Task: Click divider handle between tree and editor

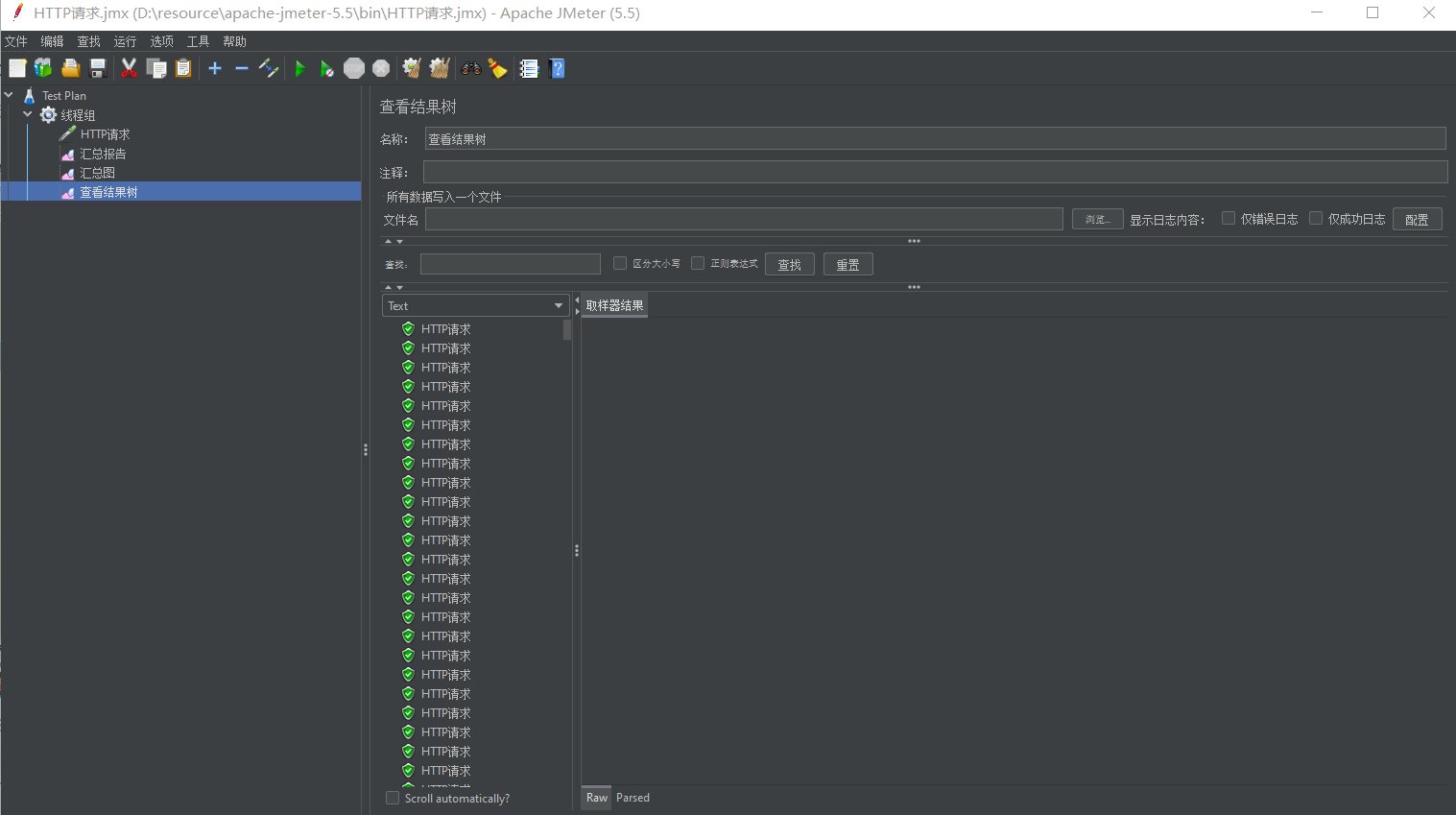Action: (x=366, y=449)
